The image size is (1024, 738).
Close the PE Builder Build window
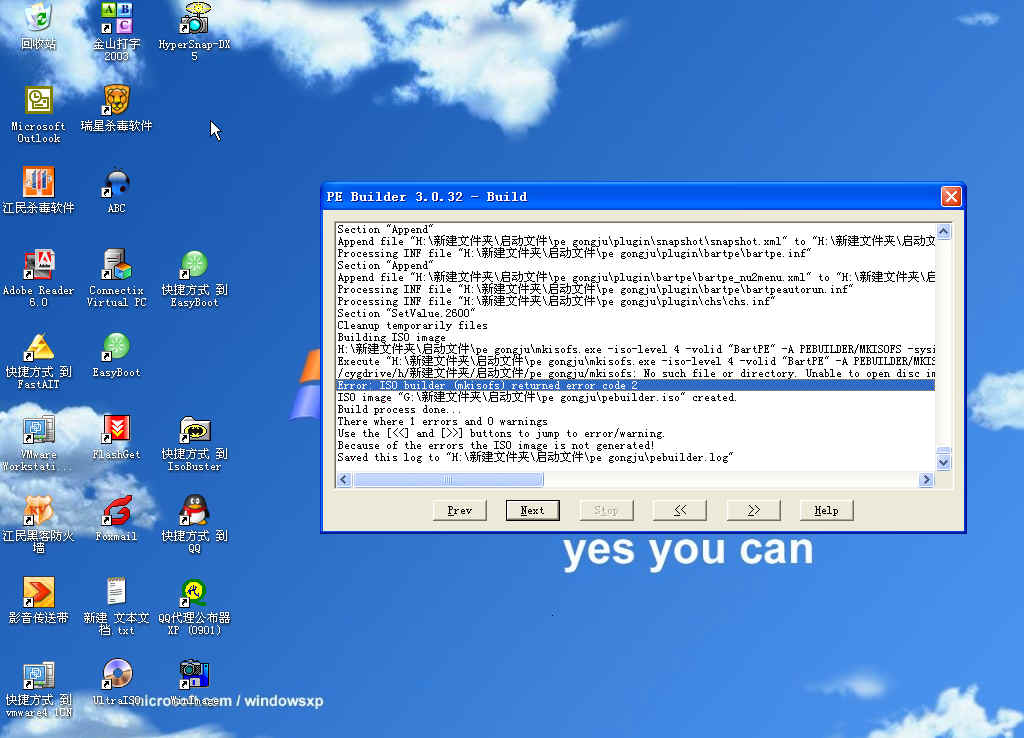click(951, 197)
